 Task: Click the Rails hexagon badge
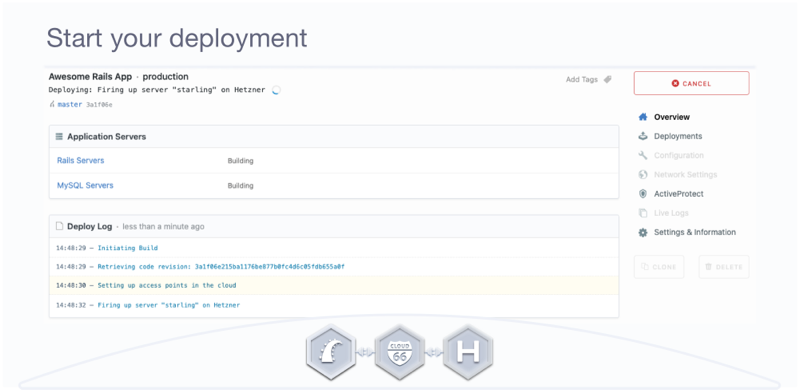click(331, 352)
